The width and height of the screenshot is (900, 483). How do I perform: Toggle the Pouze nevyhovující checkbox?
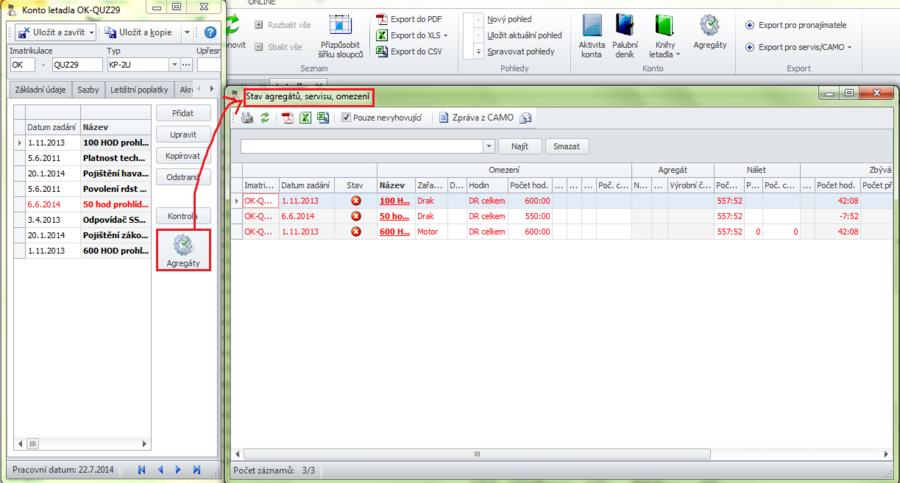pos(347,118)
